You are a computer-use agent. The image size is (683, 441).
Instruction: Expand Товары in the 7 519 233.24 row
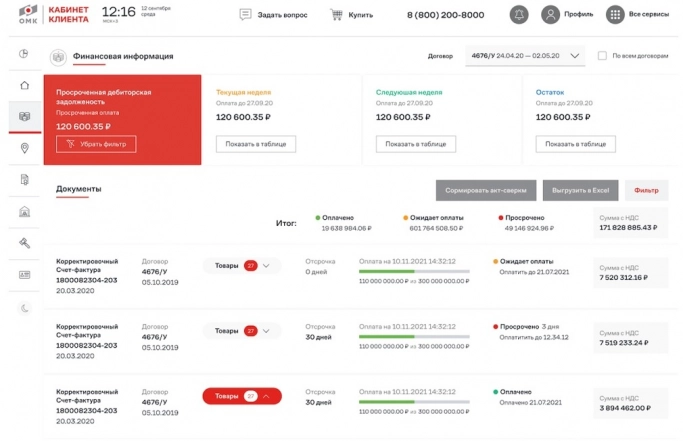click(242, 331)
